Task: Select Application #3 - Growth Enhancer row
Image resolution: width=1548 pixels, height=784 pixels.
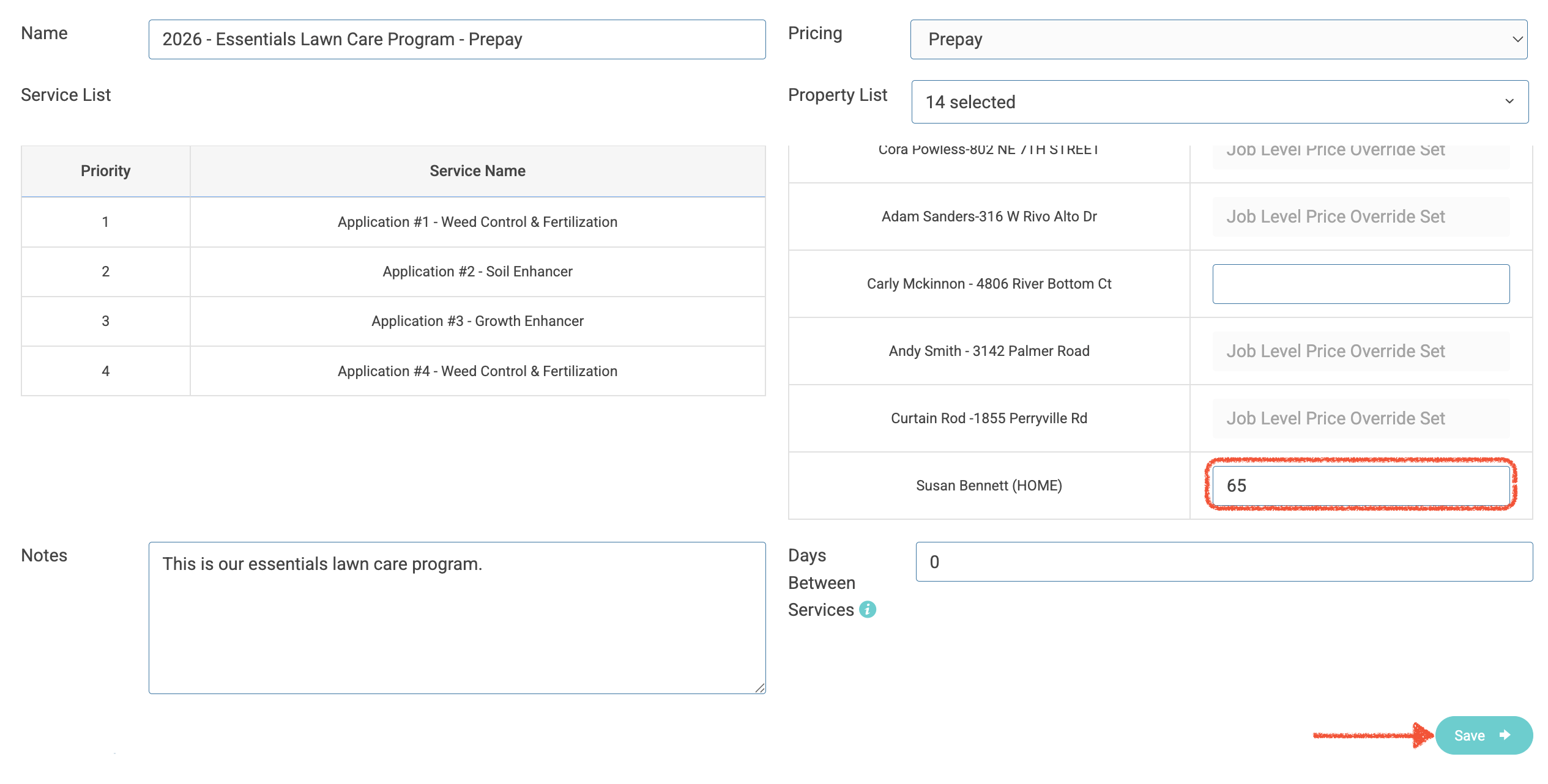Action: click(x=477, y=321)
